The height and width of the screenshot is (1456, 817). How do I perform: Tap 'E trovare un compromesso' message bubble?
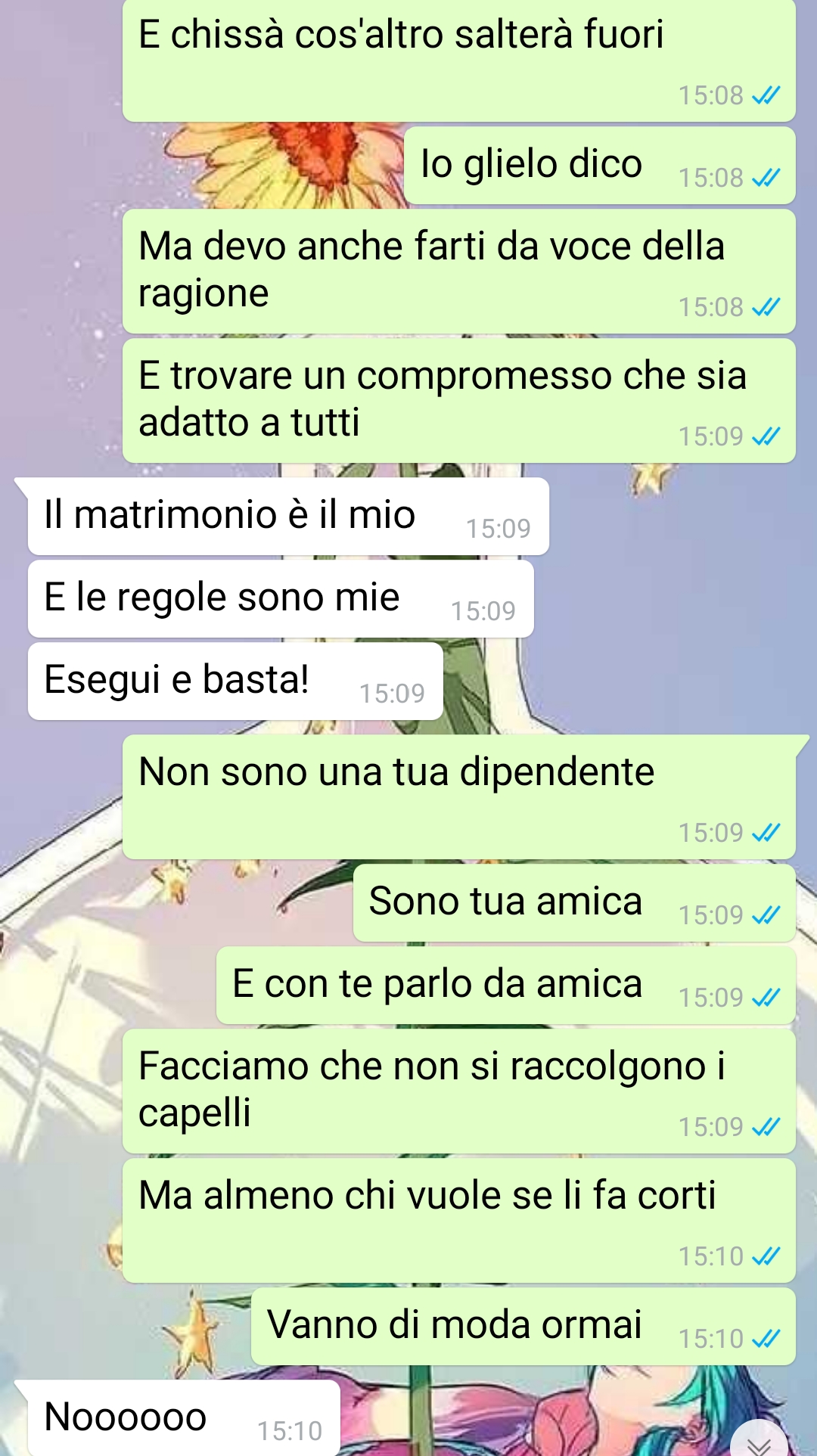coord(459,401)
